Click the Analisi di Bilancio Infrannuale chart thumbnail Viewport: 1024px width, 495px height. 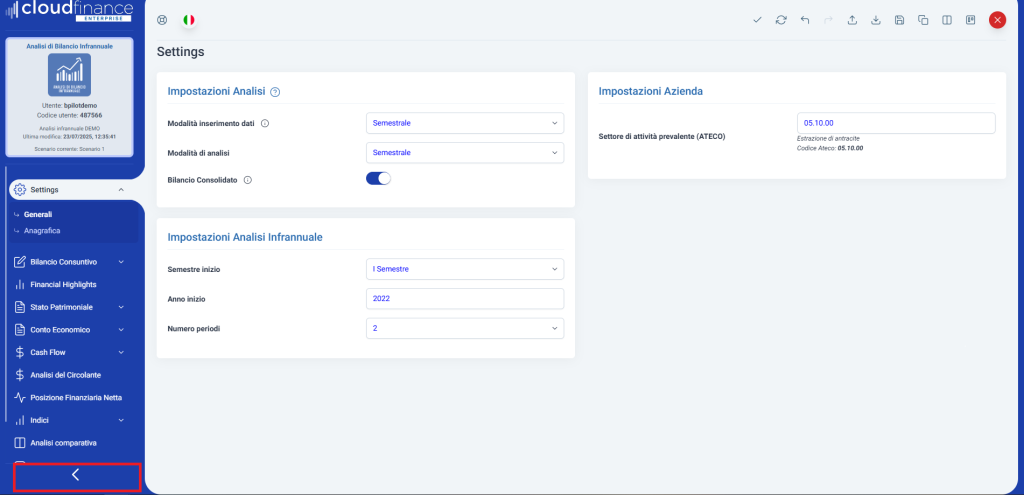coord(69,75)
